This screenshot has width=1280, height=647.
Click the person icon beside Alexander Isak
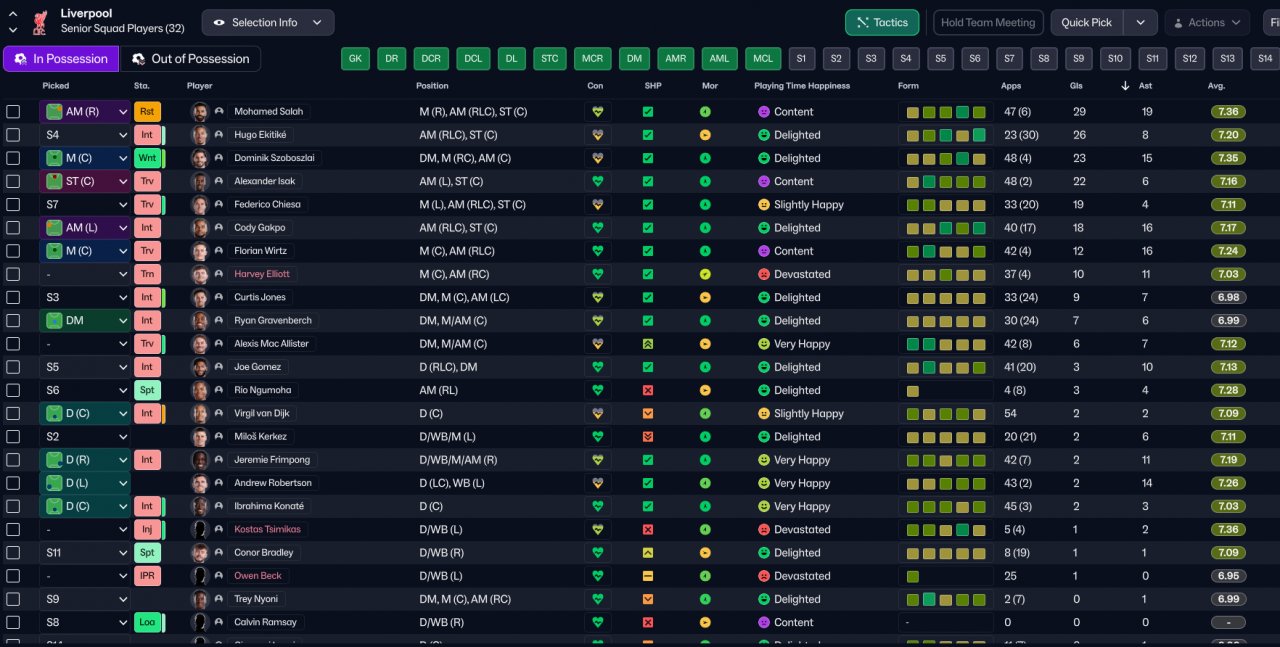click(218, 182)
